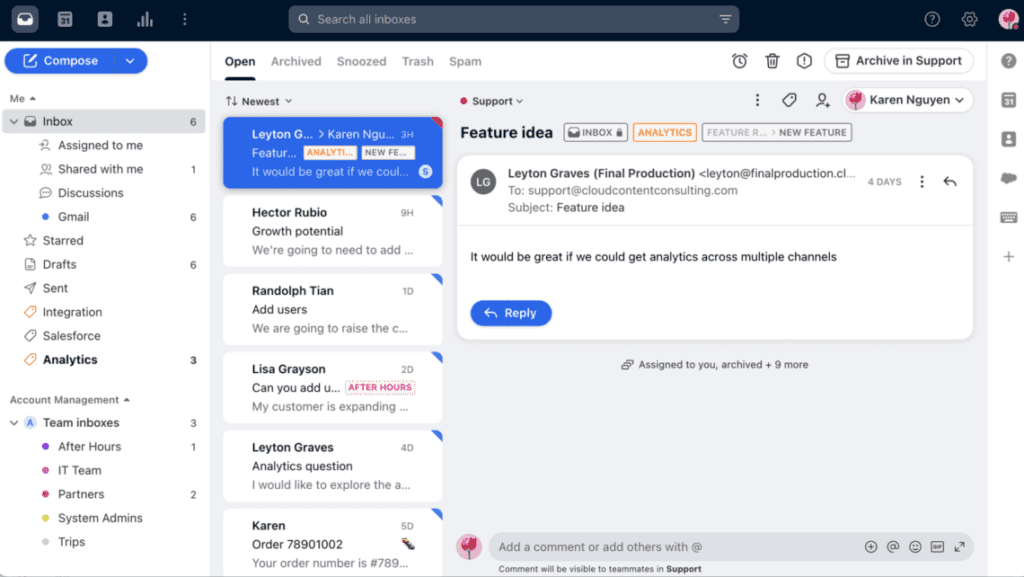1024x577 pixels.
Task: Open the Compose split-button dropdown arrow
Action: (131, 60)
